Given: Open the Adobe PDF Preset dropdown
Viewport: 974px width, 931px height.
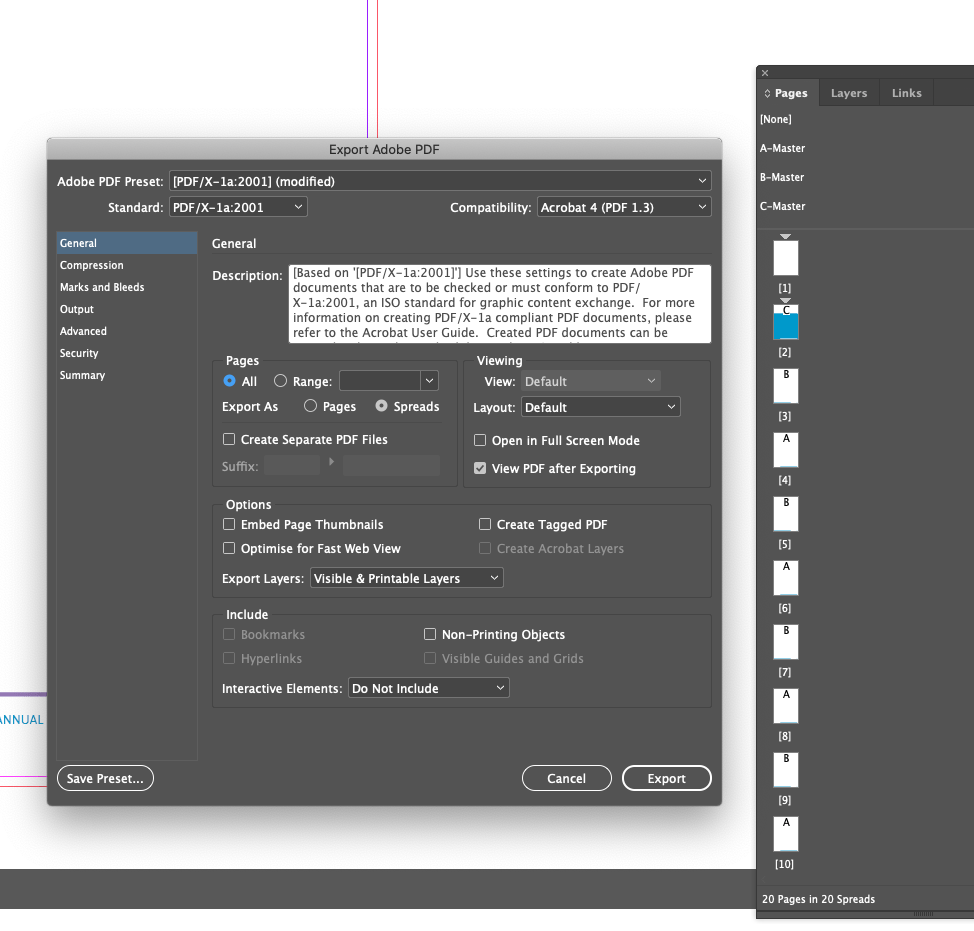Looking at the screenshot, I should (x=441, y=181).
